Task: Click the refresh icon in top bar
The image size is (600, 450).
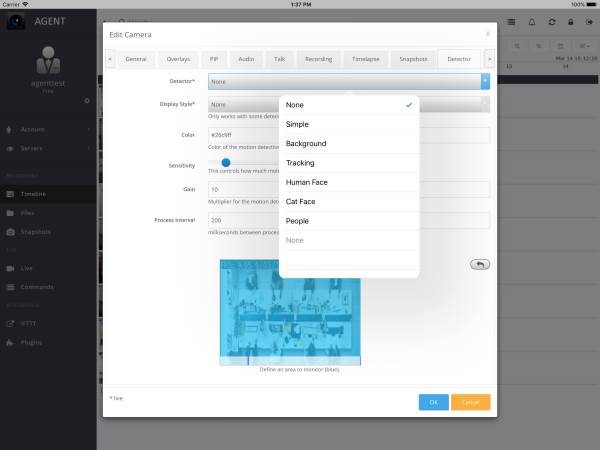Action: pyautogui.click(x=552, y=22)
